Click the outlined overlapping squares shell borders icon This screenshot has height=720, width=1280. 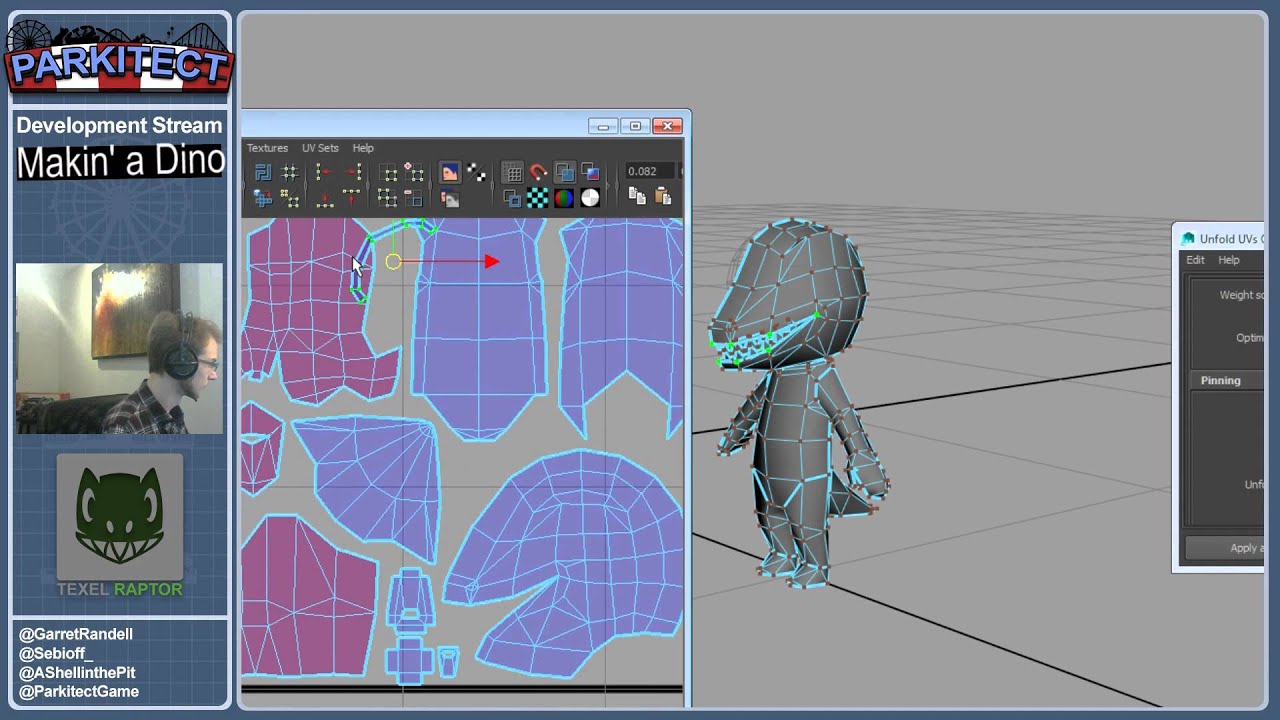512,198
